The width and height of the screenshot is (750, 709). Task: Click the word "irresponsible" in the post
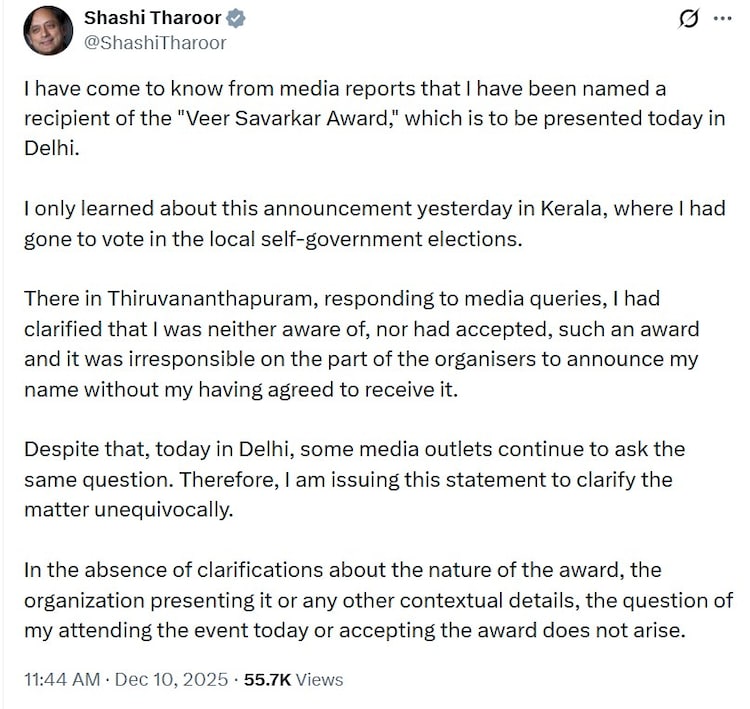[201, 359]
